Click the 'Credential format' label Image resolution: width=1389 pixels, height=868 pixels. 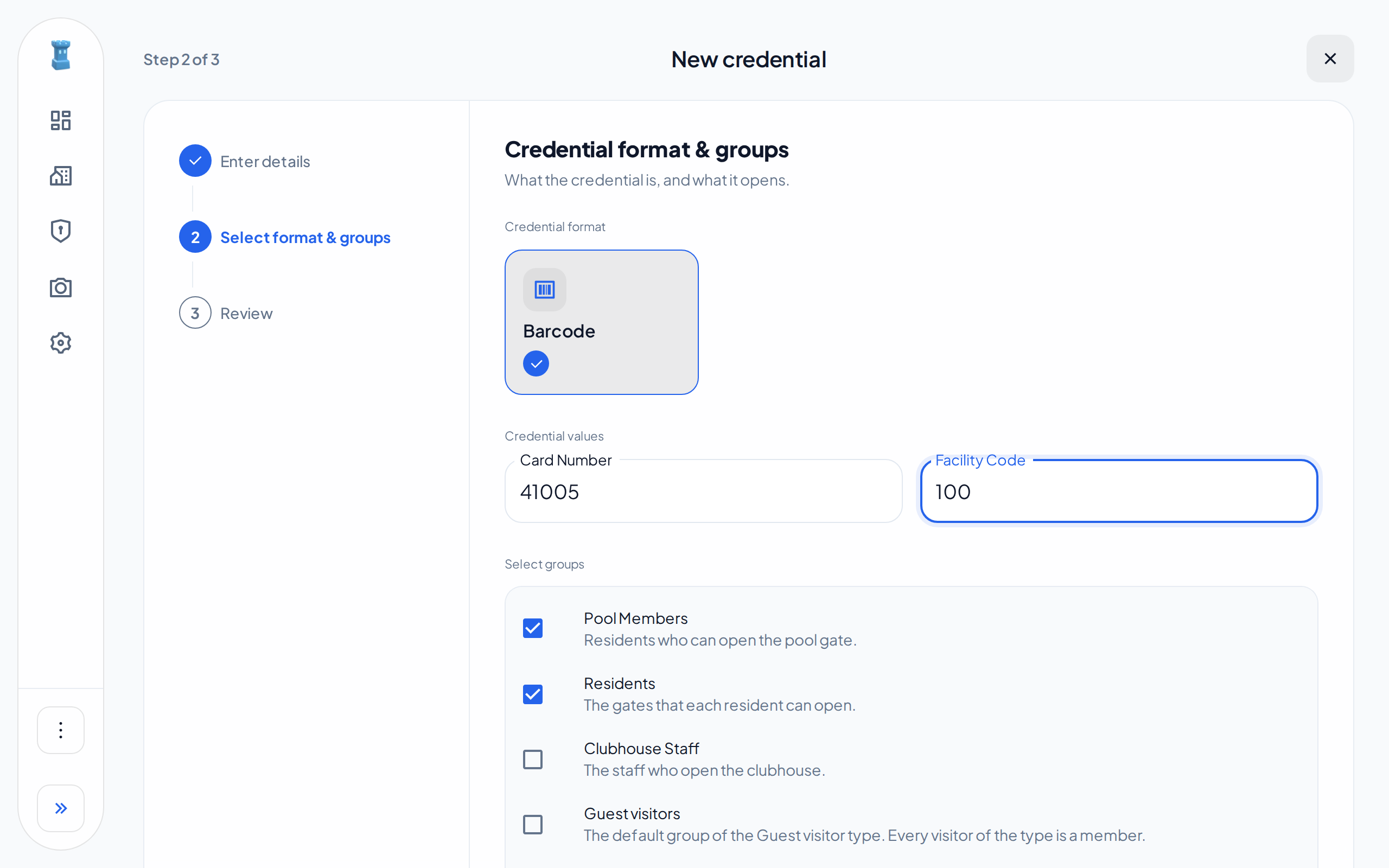pyautogui.click(x=555, y=227)
